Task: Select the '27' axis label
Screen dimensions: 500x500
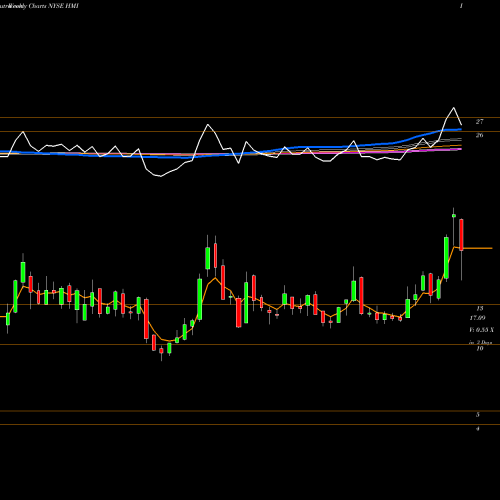Action: pos(479,122)
